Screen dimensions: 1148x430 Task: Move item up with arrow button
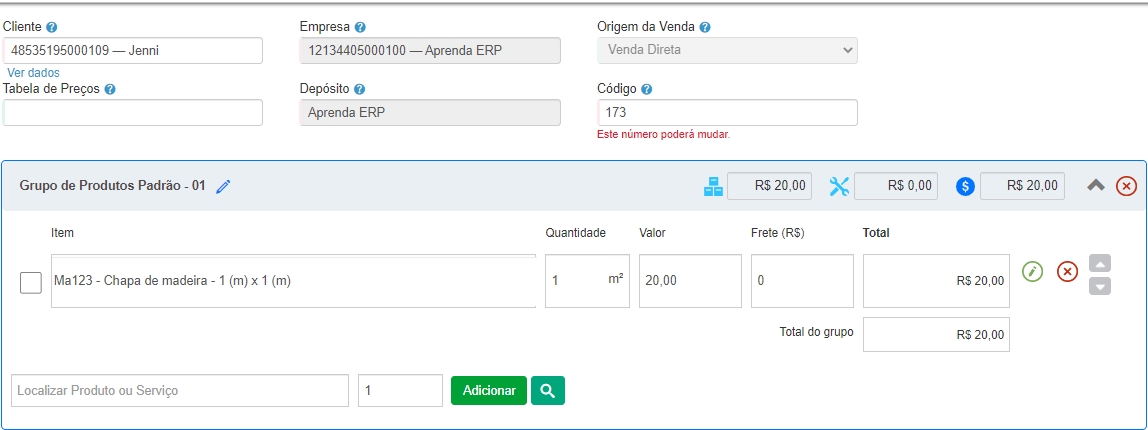(x=1099, y=264)
